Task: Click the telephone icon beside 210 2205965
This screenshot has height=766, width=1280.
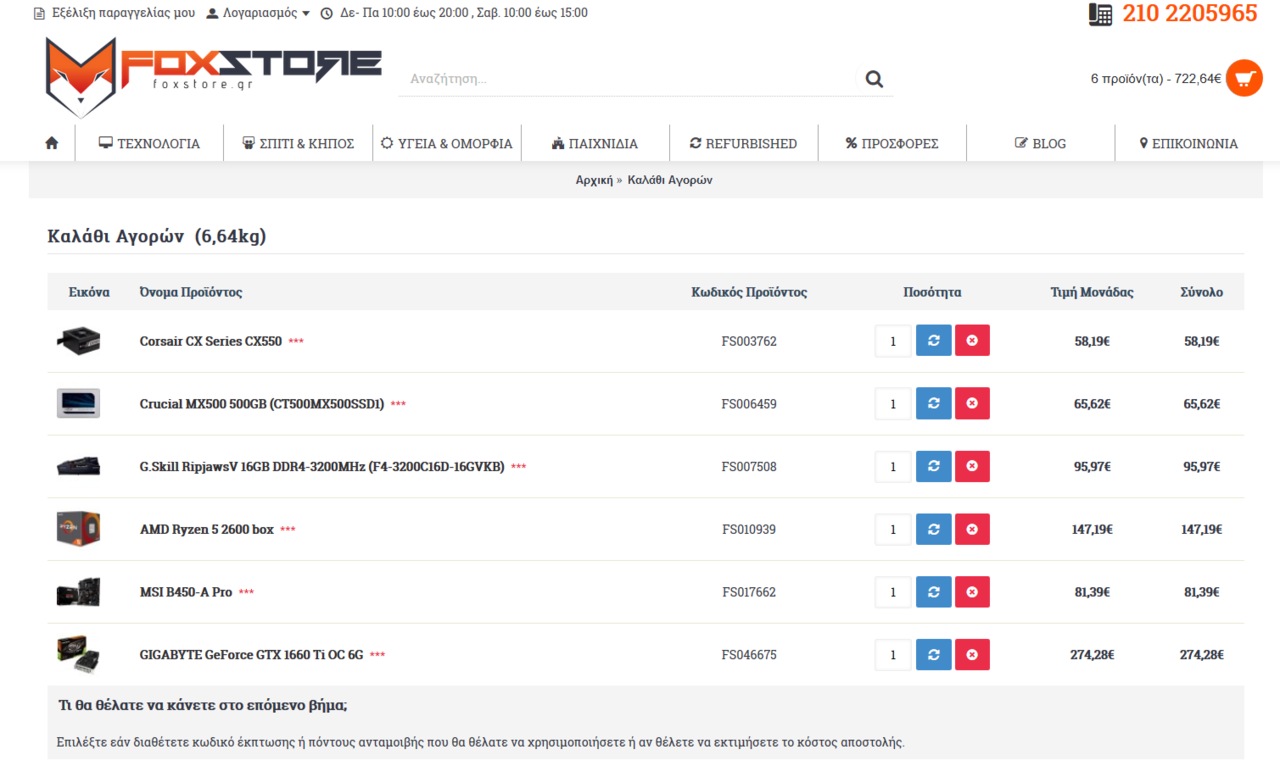Action: click(x=1100, y=14)
